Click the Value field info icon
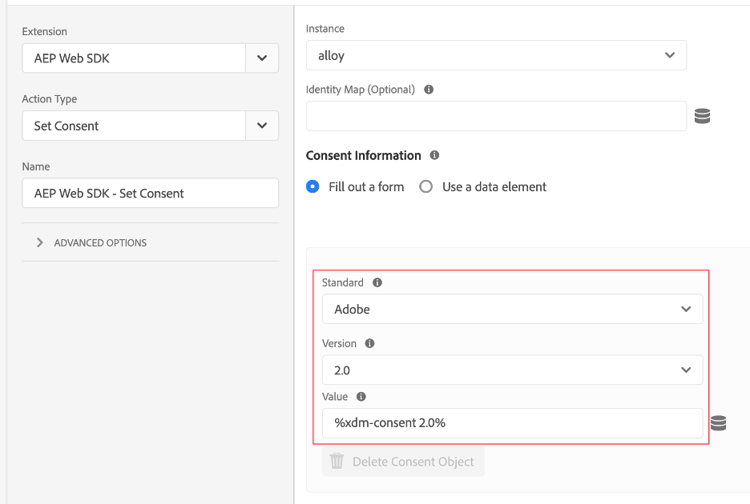This screenshot has height=504, width=750. point(361,397)
